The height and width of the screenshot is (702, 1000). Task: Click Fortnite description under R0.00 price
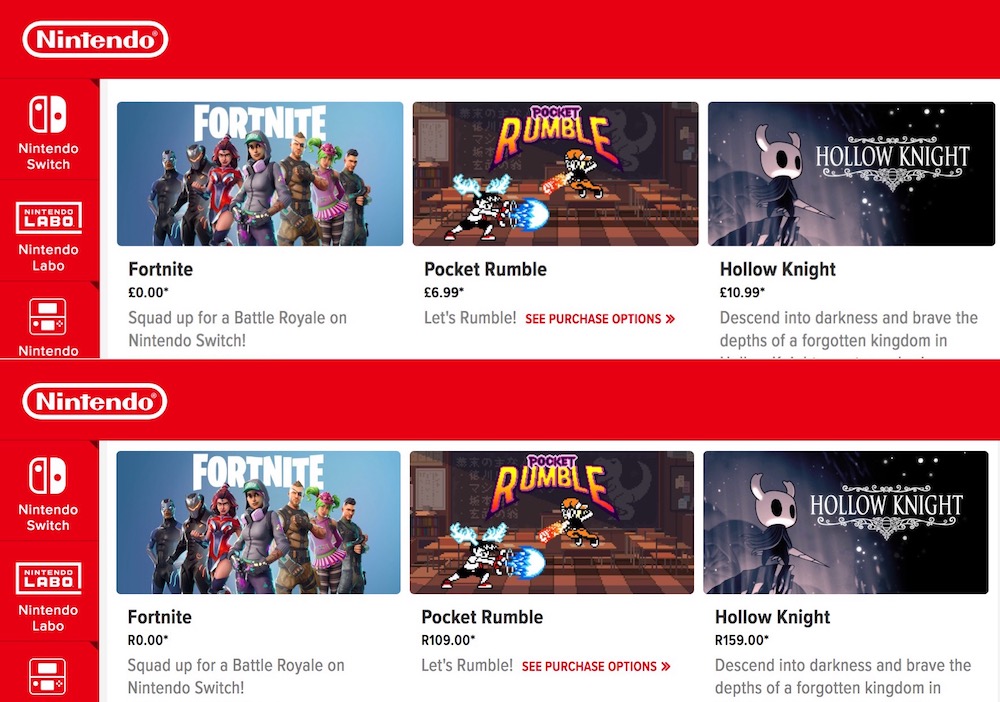pos(236,676)
